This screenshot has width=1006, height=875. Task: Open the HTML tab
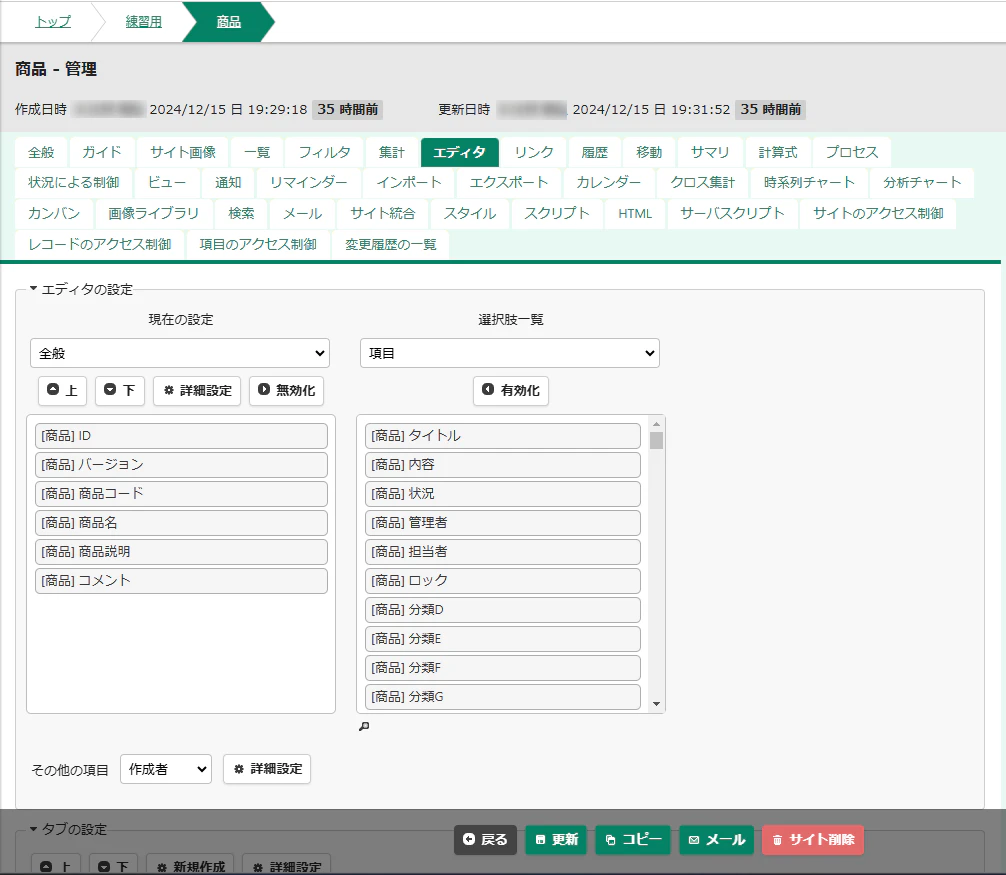click(x=635, y=214)
